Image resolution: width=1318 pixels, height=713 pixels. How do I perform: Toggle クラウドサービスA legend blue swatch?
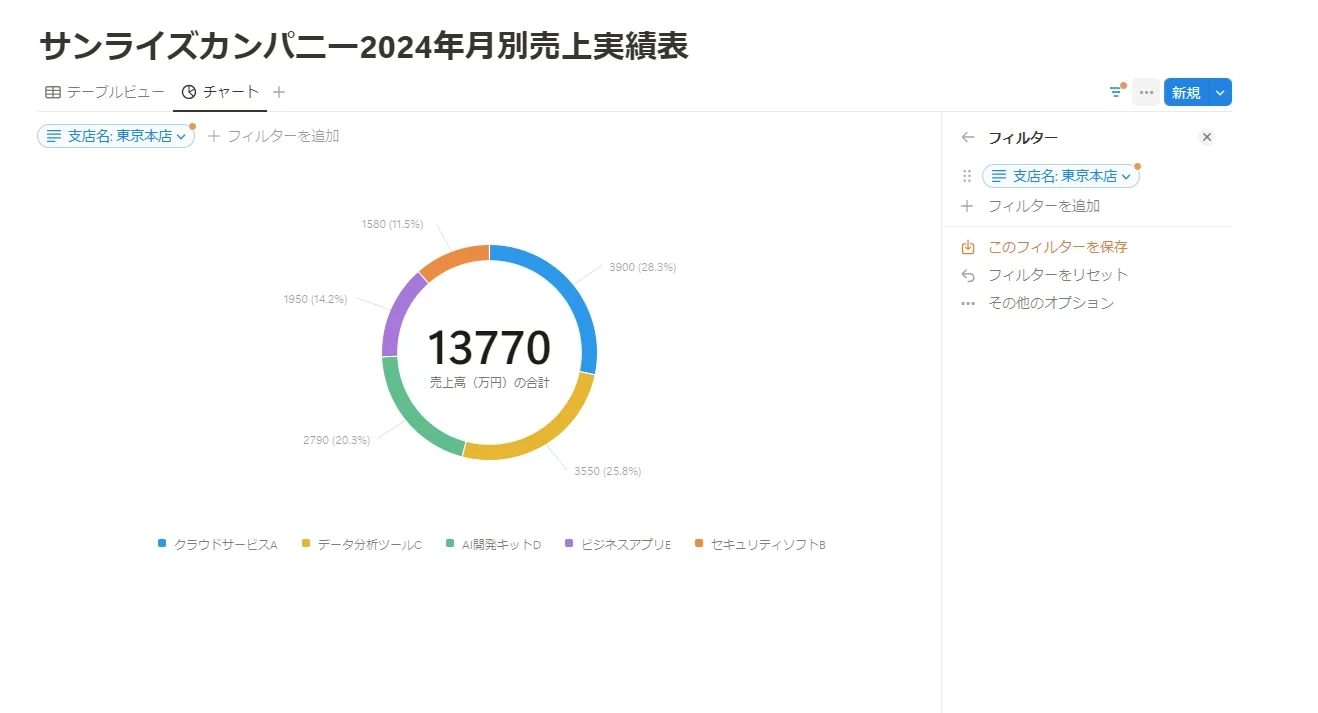coord(162,543)
